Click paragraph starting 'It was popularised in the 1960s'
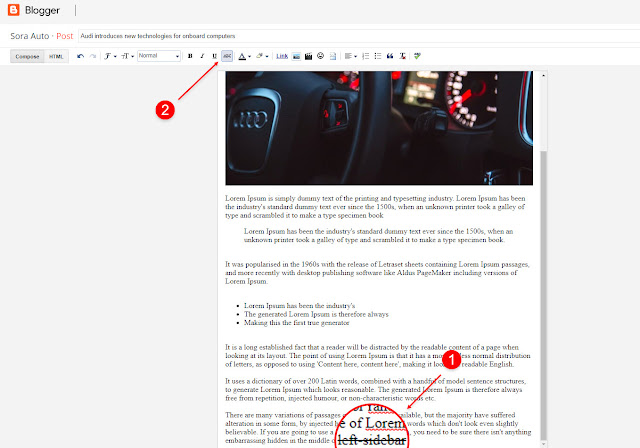Viewport: 640px width, 448px height. pyautogui.click(x=378, y=273)
